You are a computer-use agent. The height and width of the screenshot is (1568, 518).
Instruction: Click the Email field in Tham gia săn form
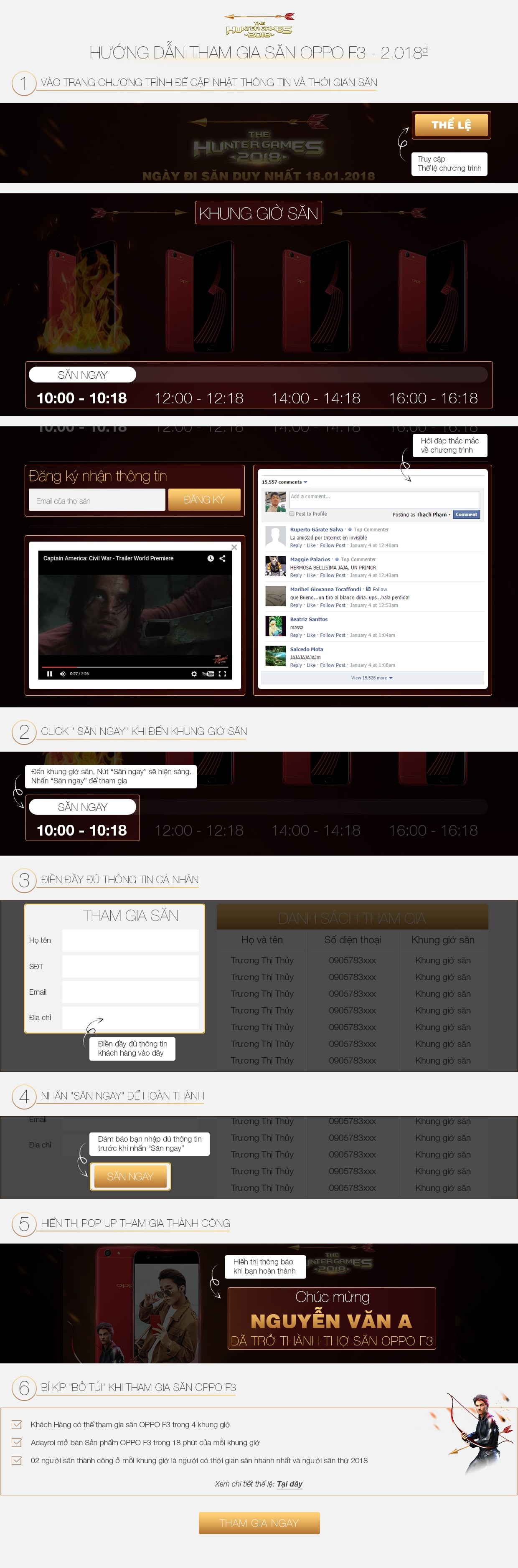[x=130, y=992]
